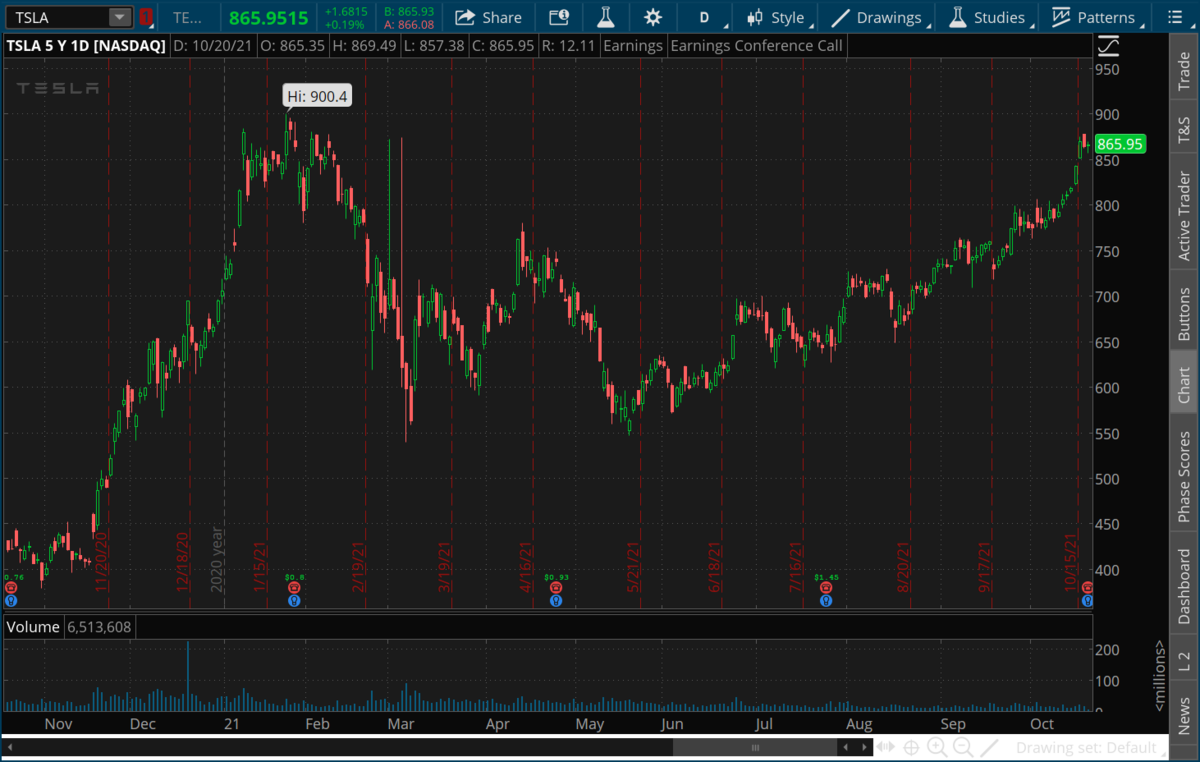Click the D time frame button
The height and width of the screenshot is (762, 1200).
(705, 17)
